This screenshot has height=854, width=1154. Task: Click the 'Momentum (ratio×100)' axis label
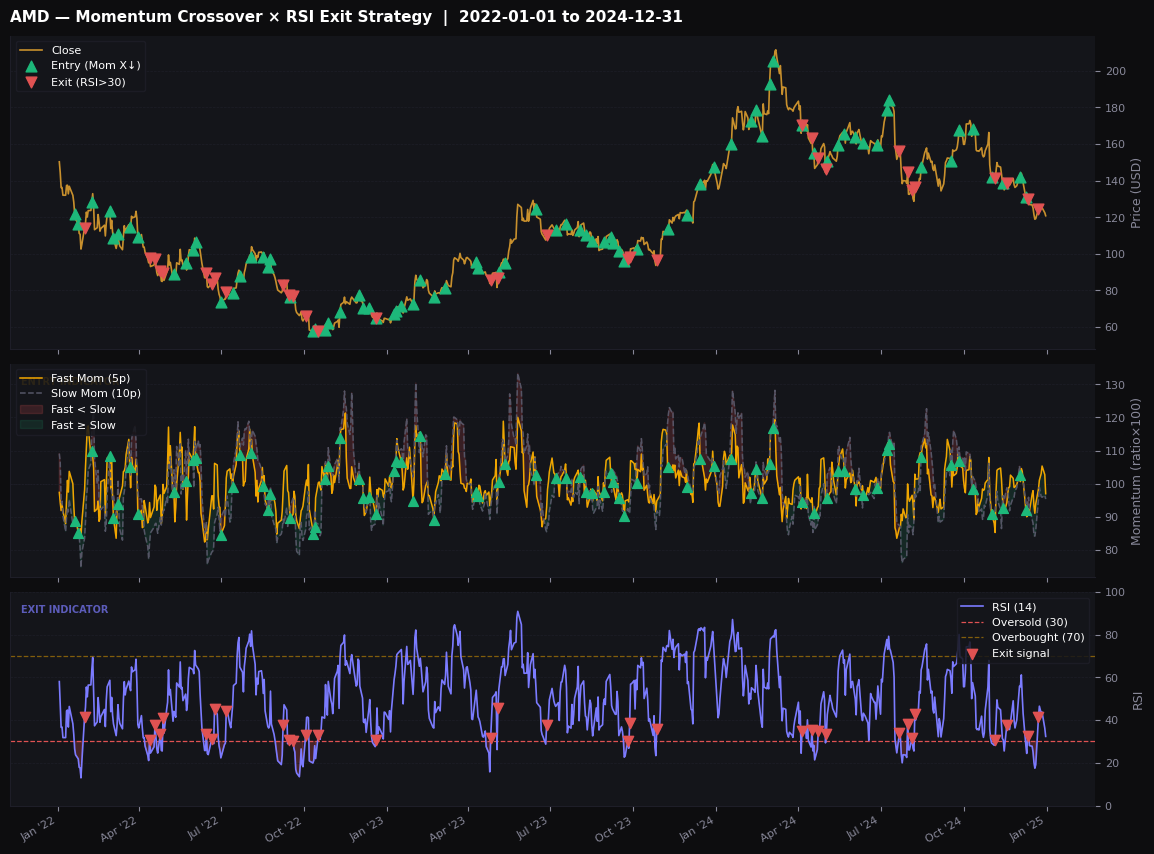[1136, 471]
